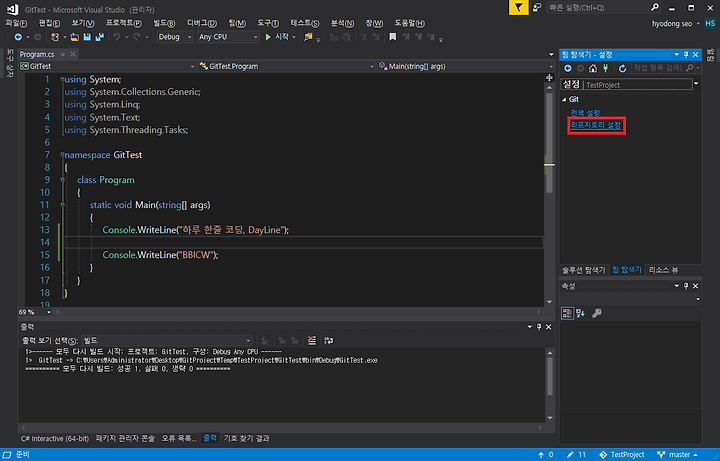
Task: Open the 설정 | TestProject page dropdown
Action: pyautogui.click(x=696, y=84)
